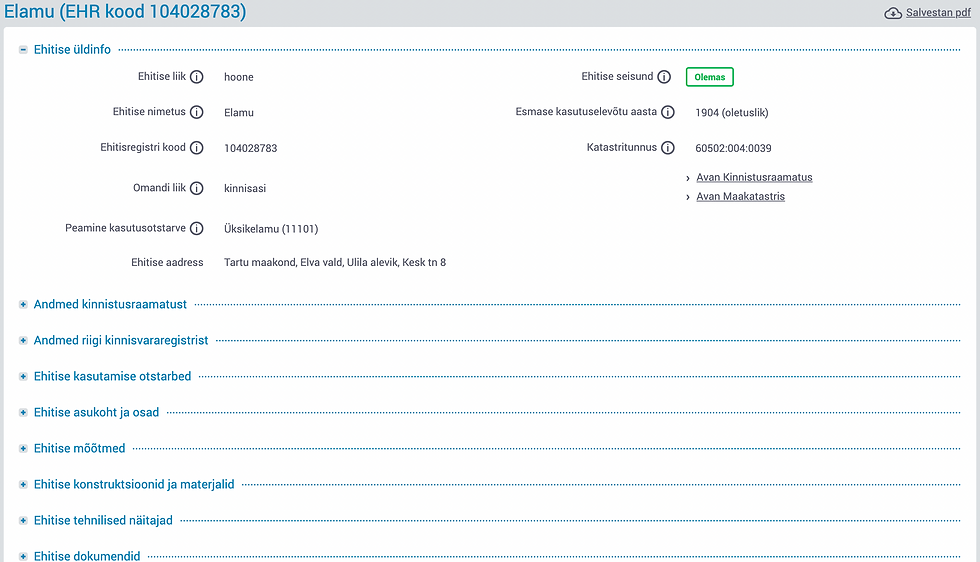Click the Elamu building name value

(239, 113)
